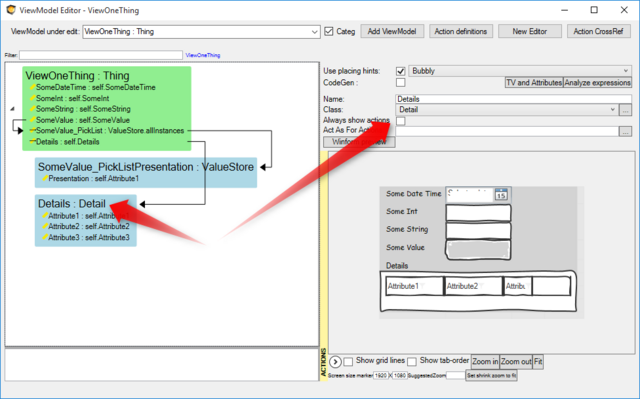Select SomeDateTime : self.SomeDateTime row
Screen dimensions: 640x399
point(96,87)
